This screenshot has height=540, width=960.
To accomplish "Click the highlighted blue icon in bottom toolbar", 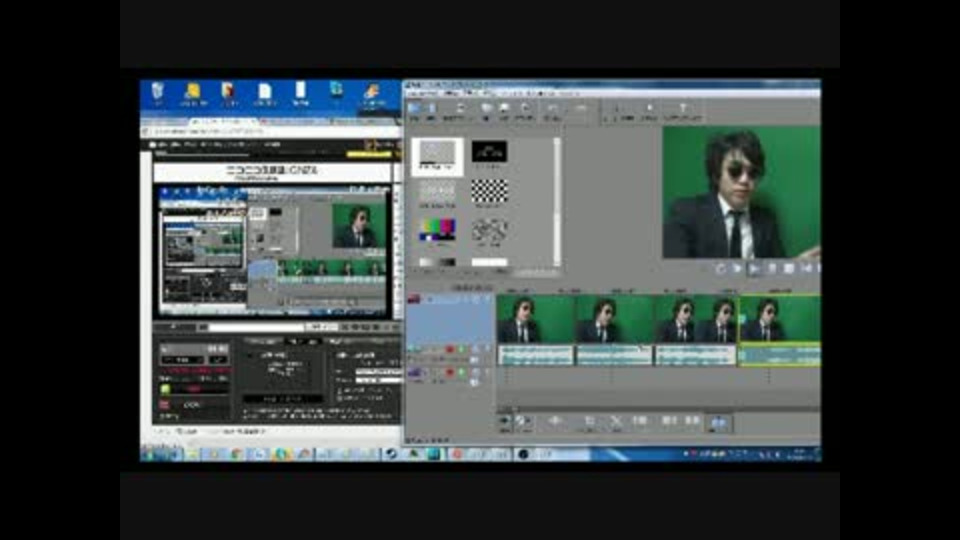I will click(x=719, y=422).
